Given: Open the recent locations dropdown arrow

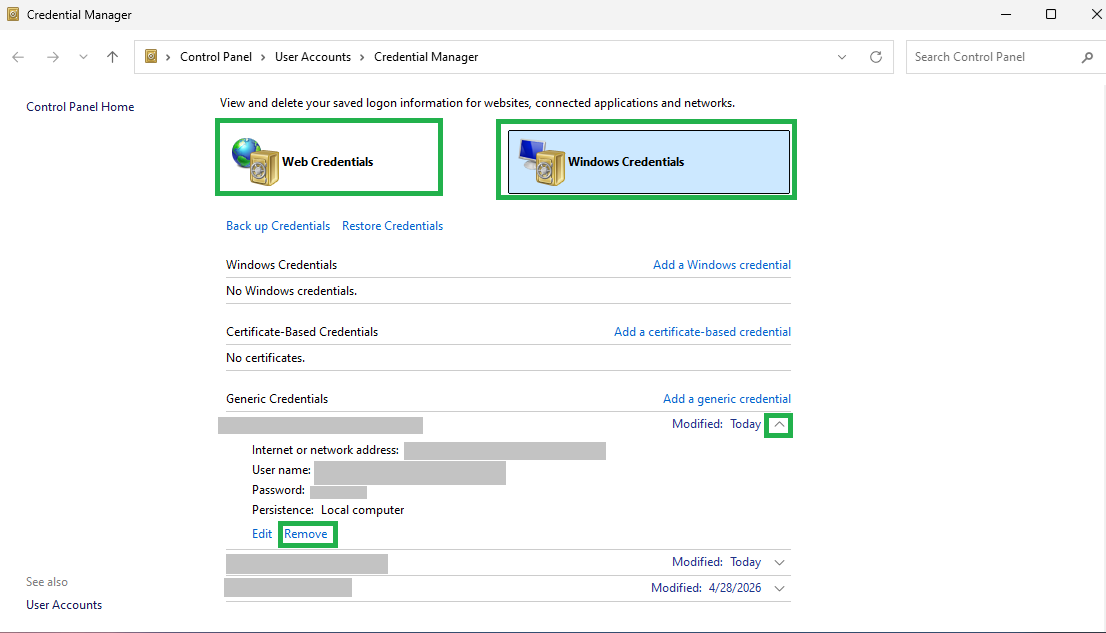Looking at the screenshot, I should click(x=83, y=57).
